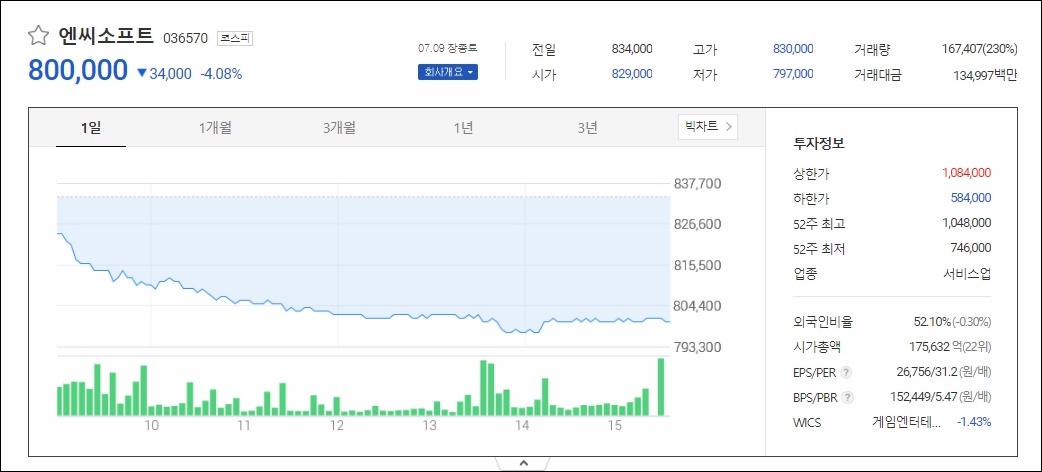Switch to the 3개월 chart tab
Viewport: 1042px width, 472px height.
[x=339, y=128]
